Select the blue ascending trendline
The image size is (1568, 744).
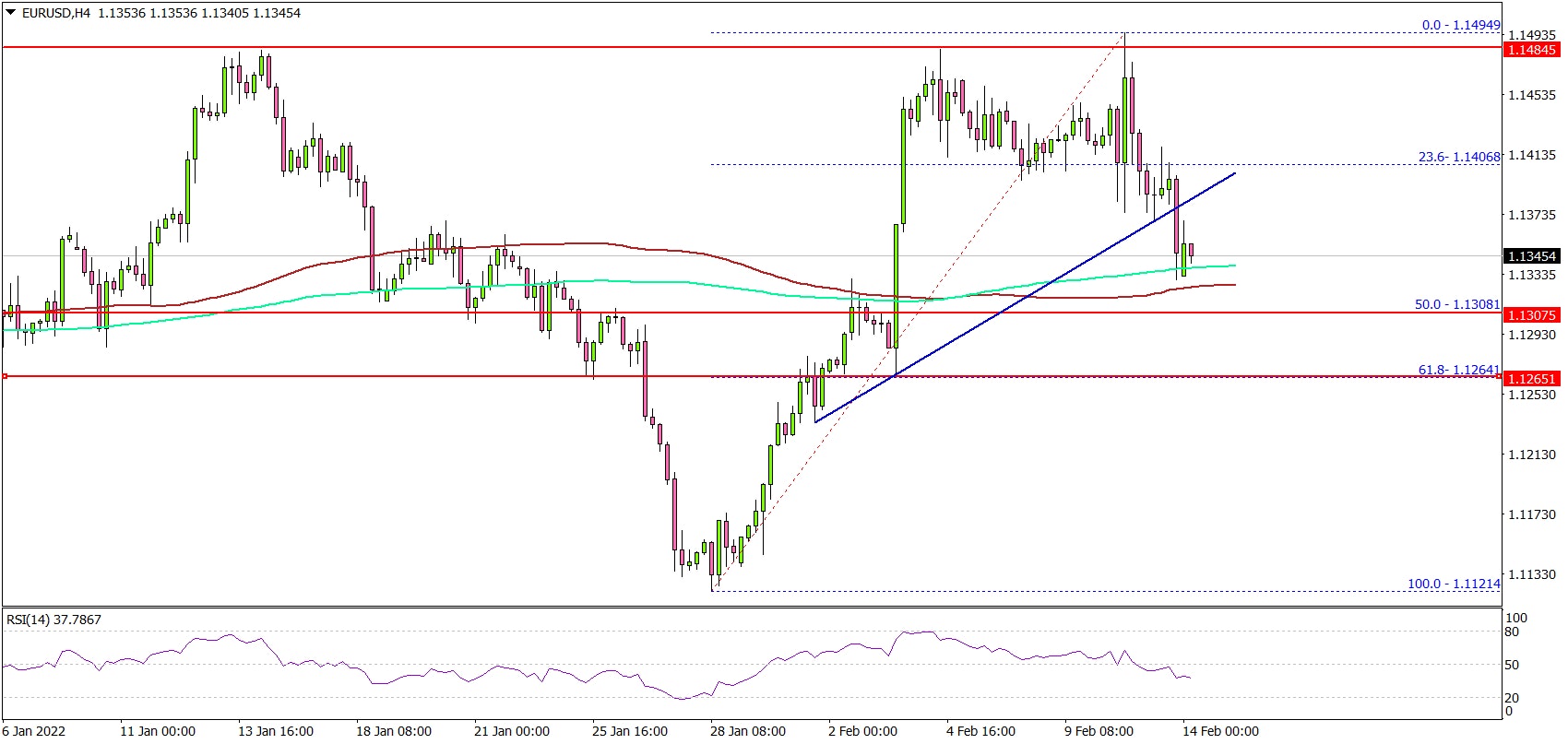pos(1015,301)
